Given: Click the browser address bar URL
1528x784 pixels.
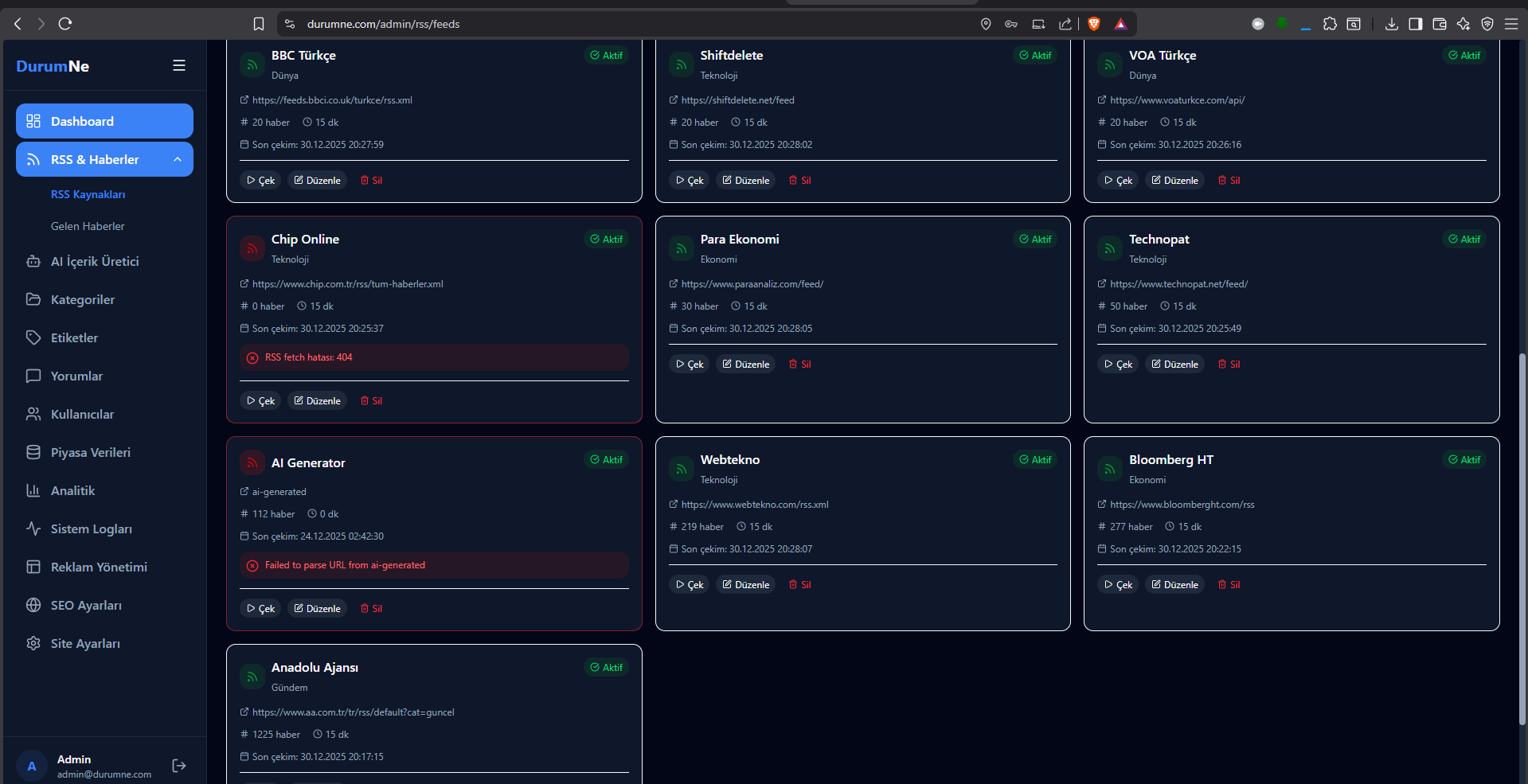Looking at the screenshot, I should (383, 24).
